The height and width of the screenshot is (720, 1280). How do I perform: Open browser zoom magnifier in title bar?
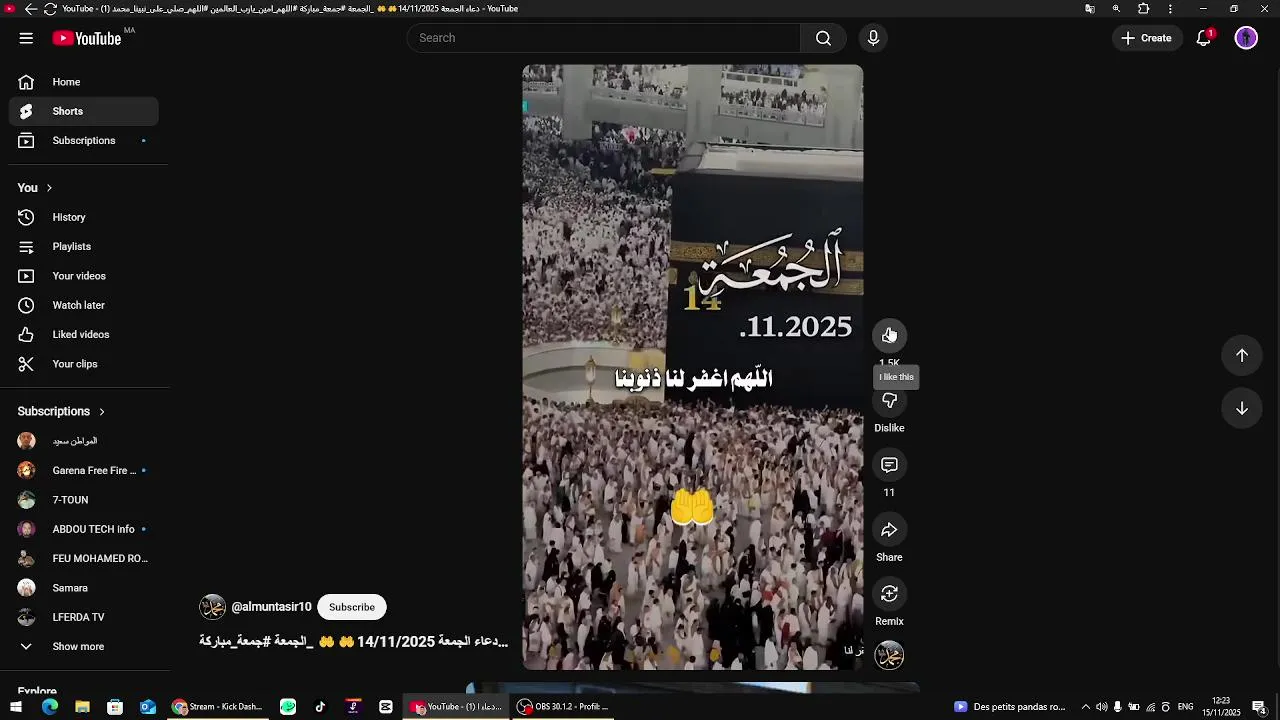click(x=1117, y=9)
